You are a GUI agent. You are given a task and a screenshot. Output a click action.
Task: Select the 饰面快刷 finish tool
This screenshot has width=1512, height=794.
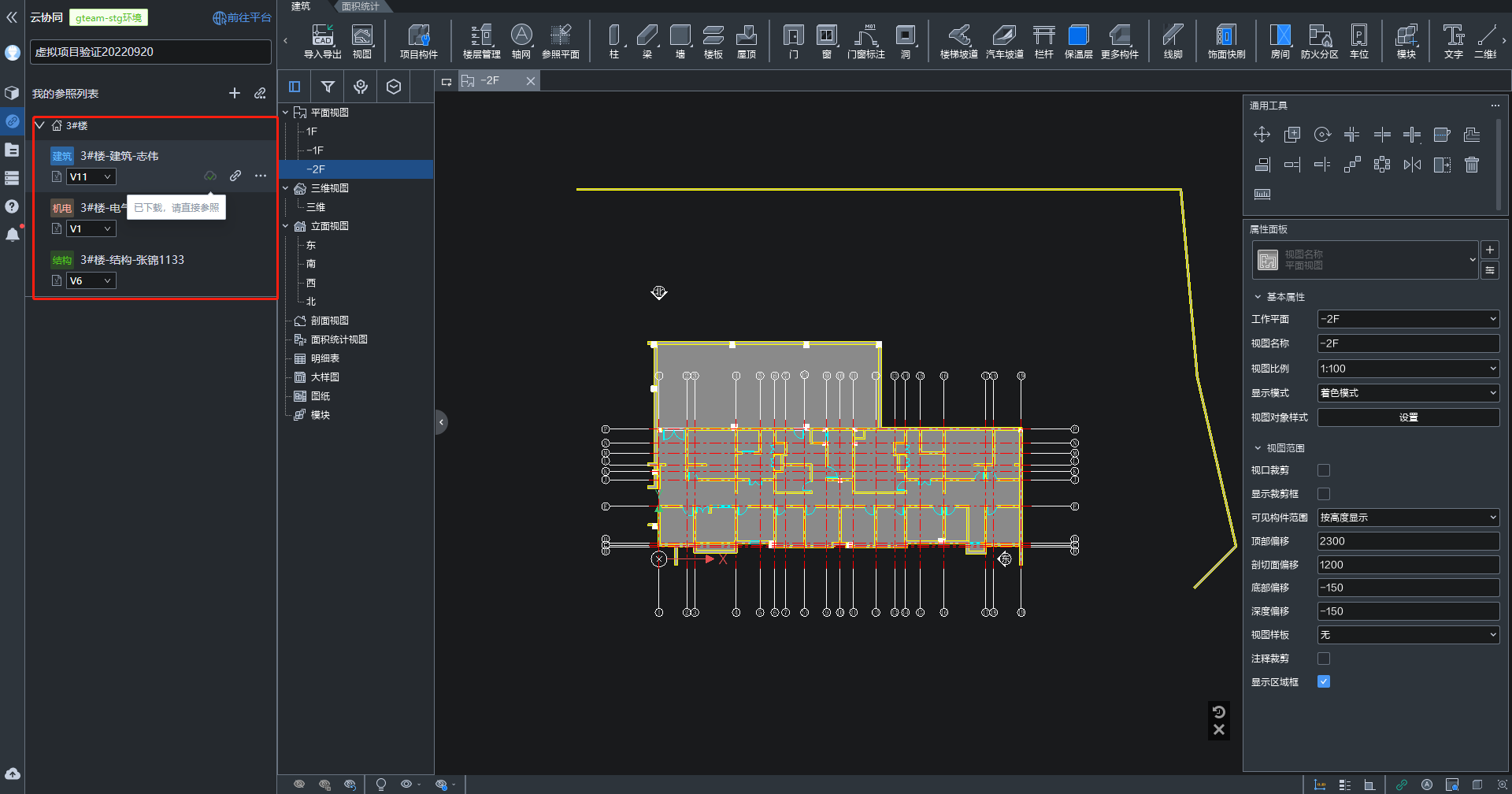[1227, 41]
